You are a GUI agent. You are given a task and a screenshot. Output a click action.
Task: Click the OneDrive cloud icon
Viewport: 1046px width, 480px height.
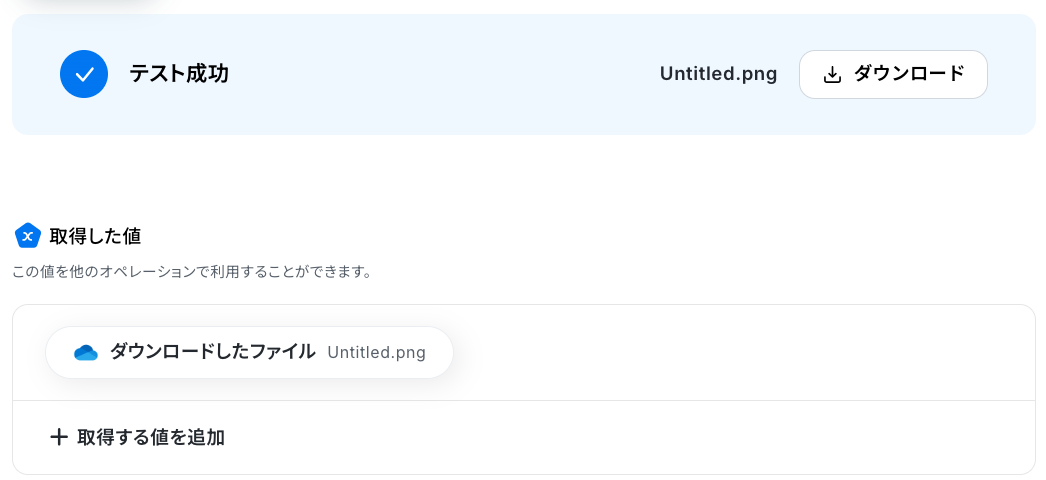(86, 352)
